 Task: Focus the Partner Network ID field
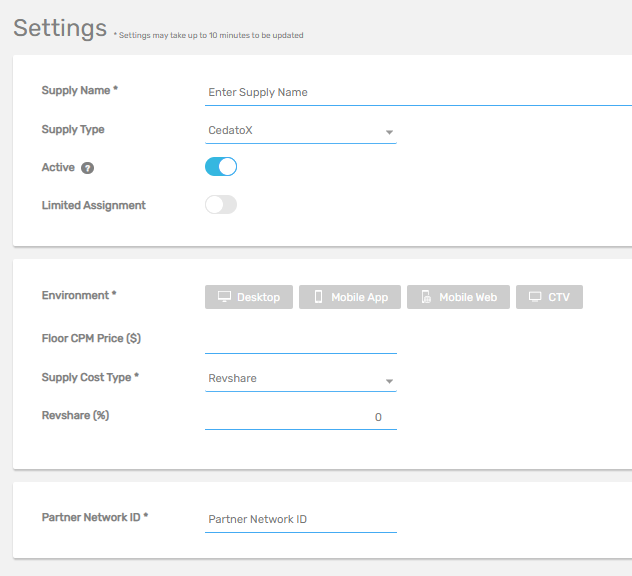point(301,520)
